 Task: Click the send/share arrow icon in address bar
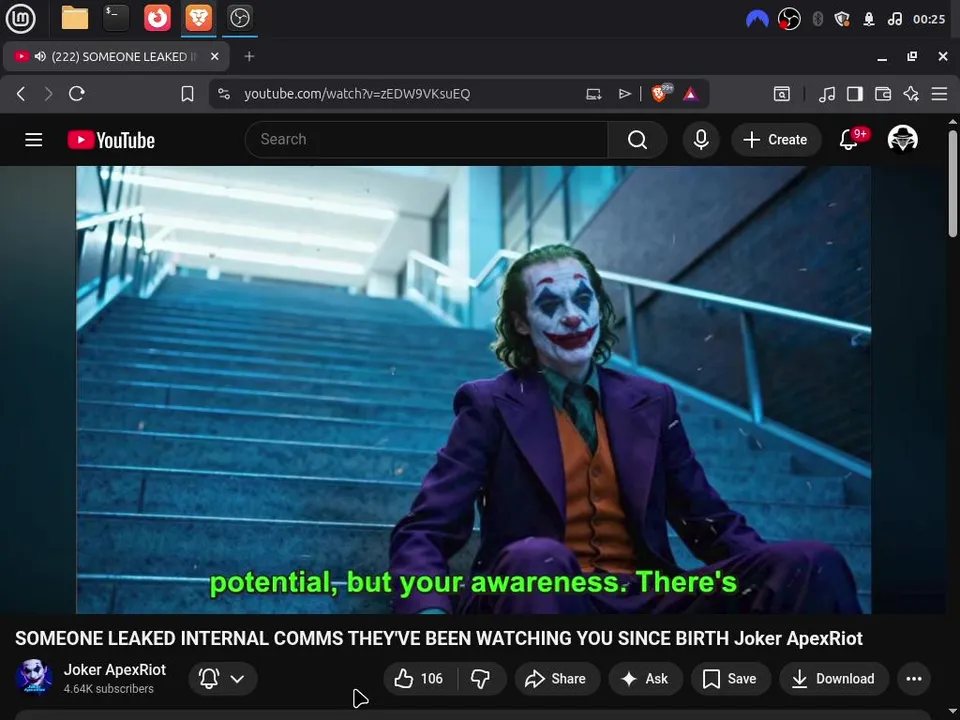coord(624,94)
